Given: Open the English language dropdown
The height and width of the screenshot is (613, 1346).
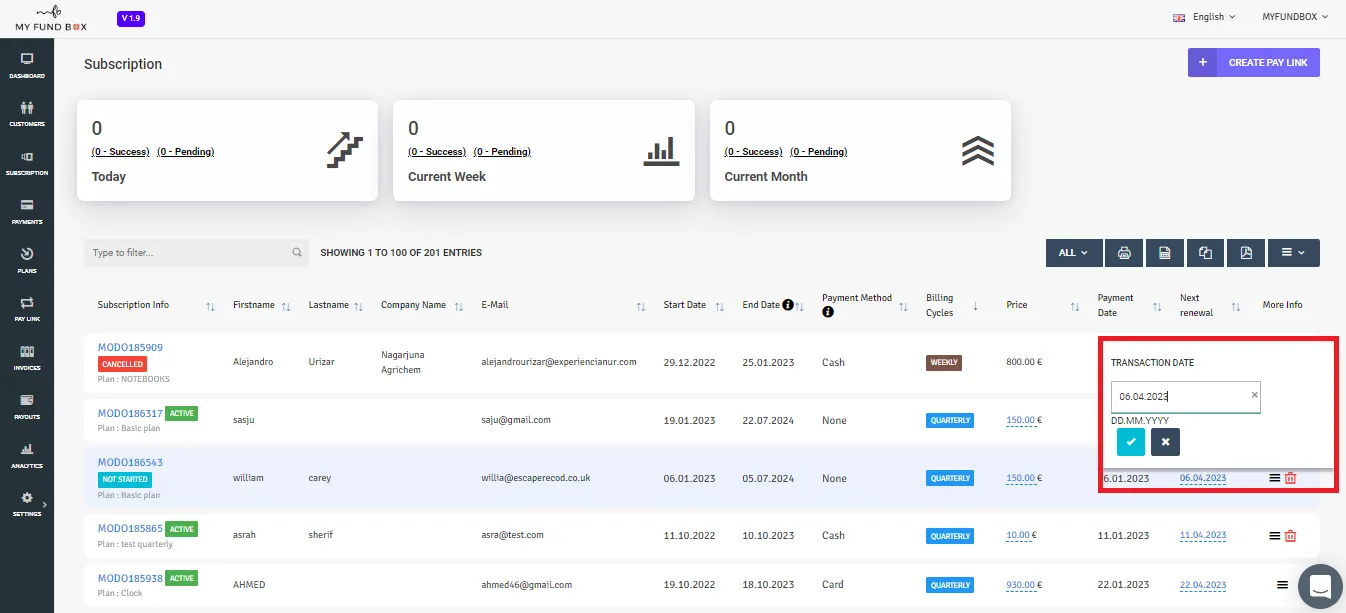Looking at the screenshot, I should coord(1204,17).
